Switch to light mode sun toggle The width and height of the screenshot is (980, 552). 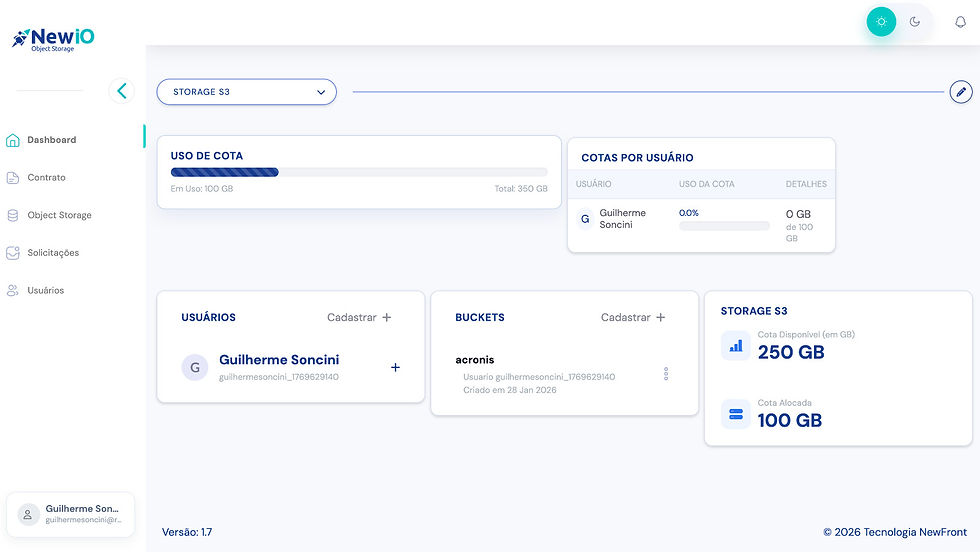(881, 22)
